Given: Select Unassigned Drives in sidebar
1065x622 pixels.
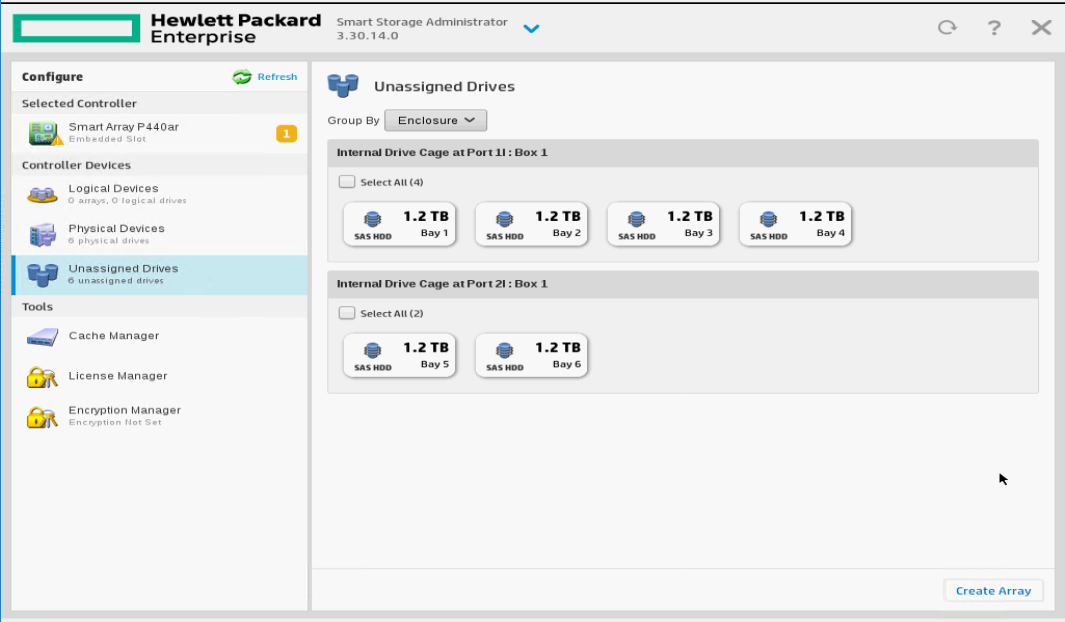Looking at the screenshot, I should tap(160, 274).
